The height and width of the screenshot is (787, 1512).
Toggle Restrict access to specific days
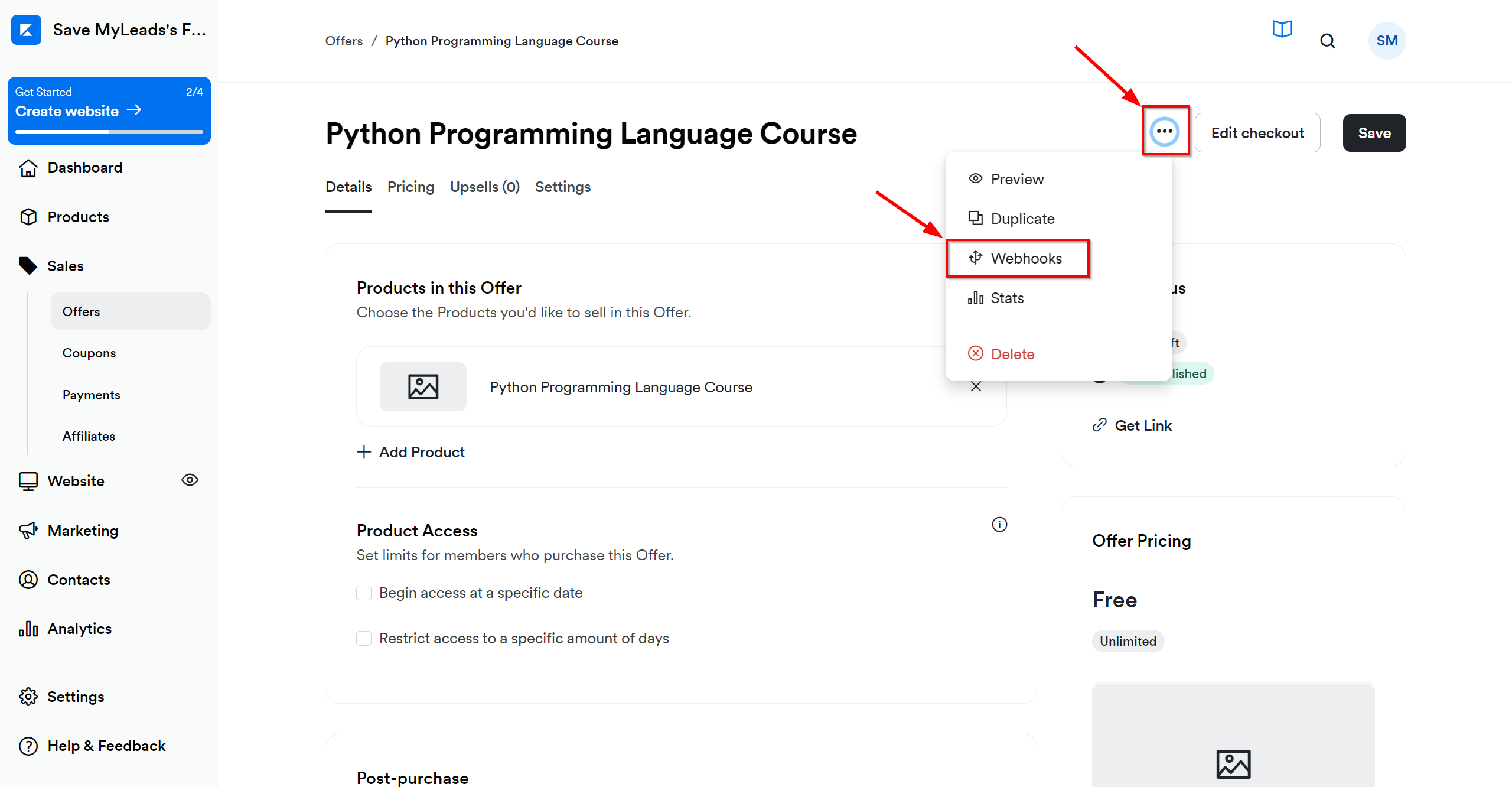click(x=363, y=638)
